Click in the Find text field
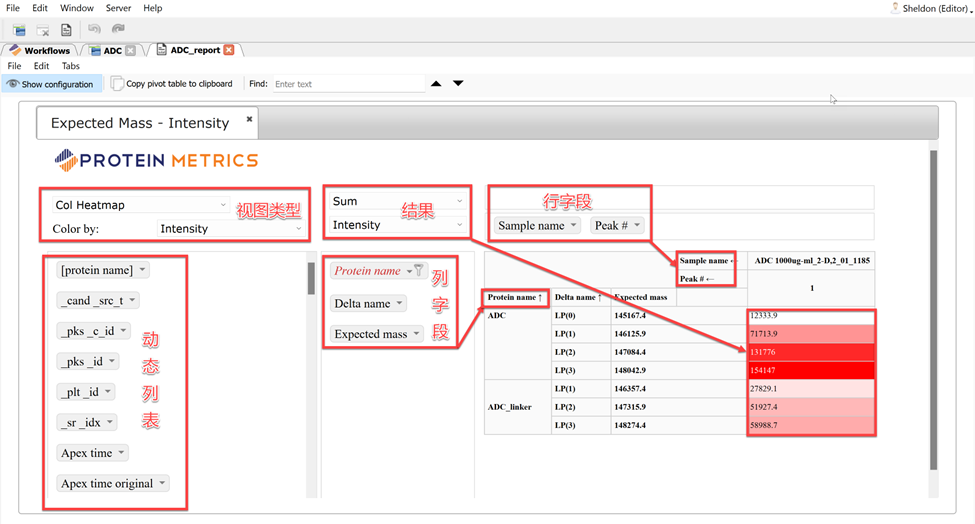This screenshot has width=975, height=524. click(349, 84)
